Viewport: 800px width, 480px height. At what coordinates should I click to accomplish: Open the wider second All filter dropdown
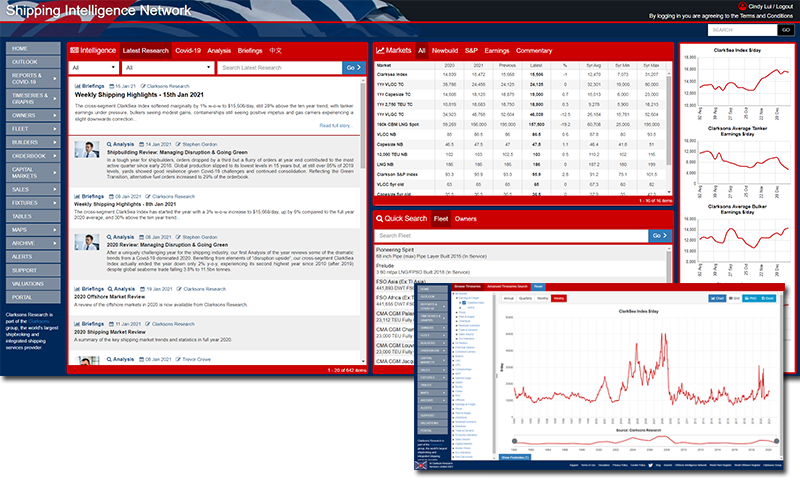[x=168, y=67]
